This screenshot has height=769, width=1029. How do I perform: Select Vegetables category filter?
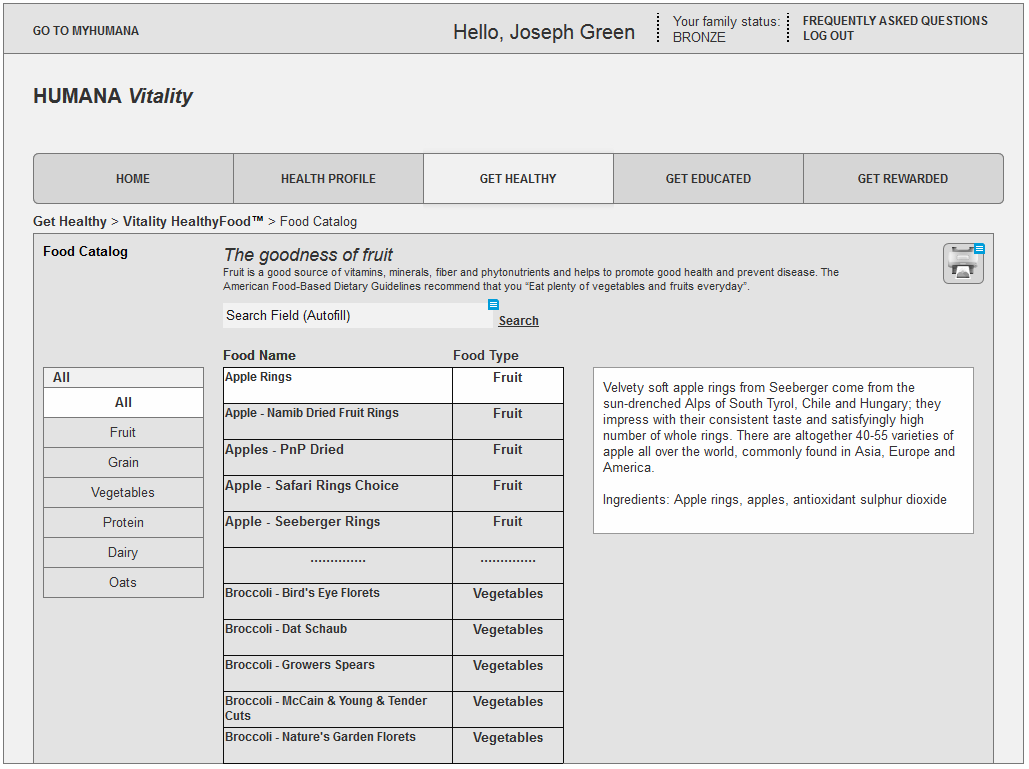123,493
